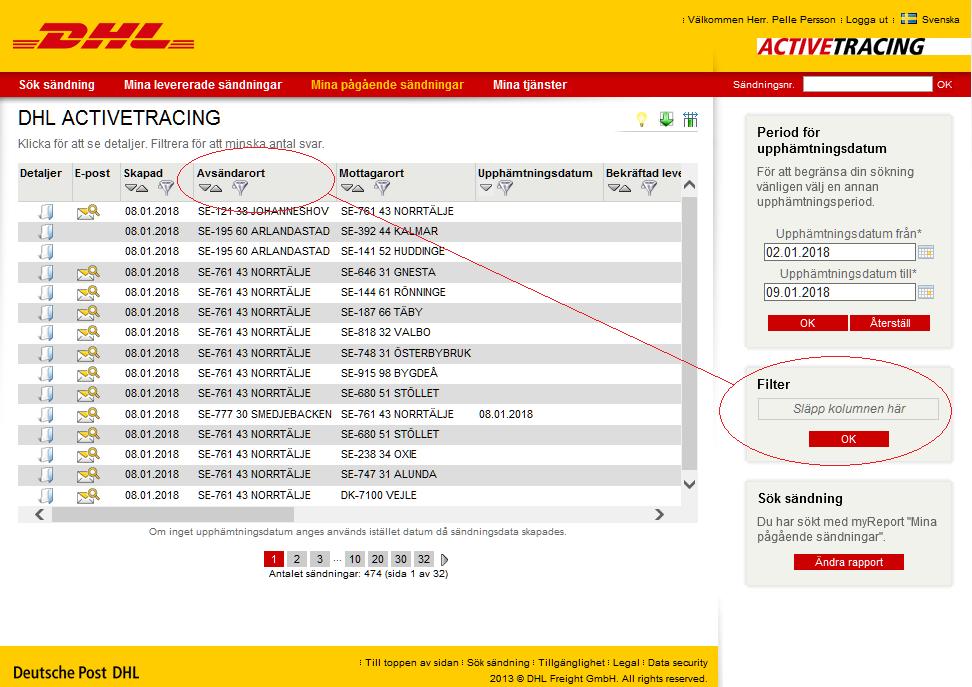Open details for the HUDDINGE shipment
972x687 pixels.
point(46,252)
